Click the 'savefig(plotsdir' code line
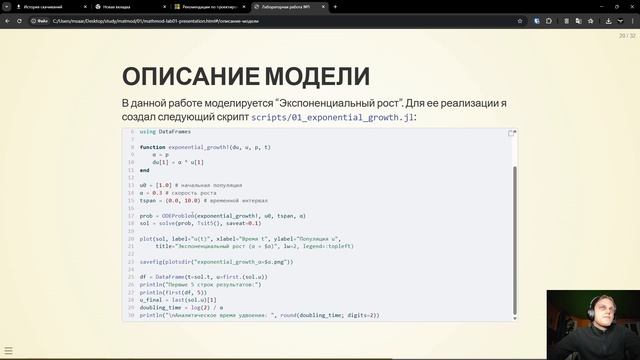Screen dimensions: 640x360 tap(216, 262)
